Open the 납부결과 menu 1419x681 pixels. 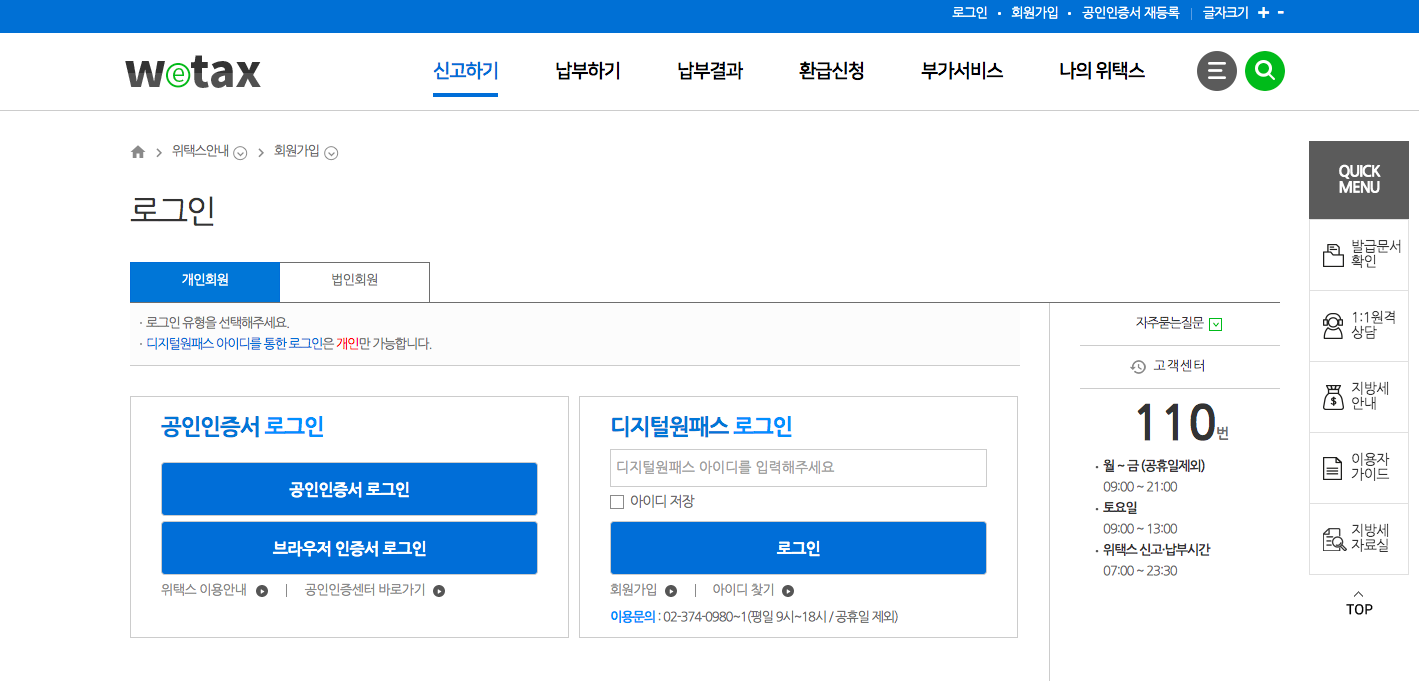tap(710, 71)
